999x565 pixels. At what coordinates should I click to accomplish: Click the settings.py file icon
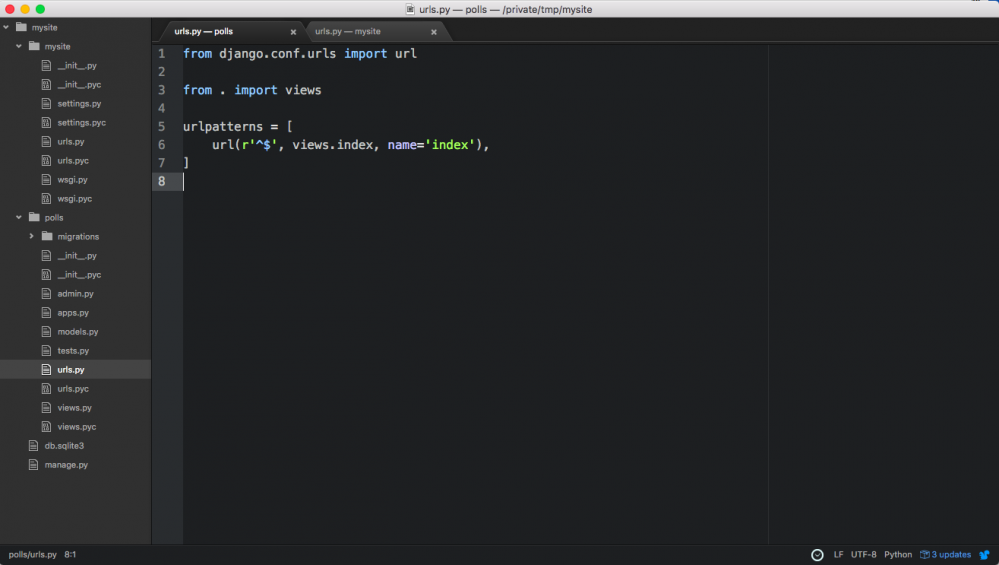pos(46,103)
